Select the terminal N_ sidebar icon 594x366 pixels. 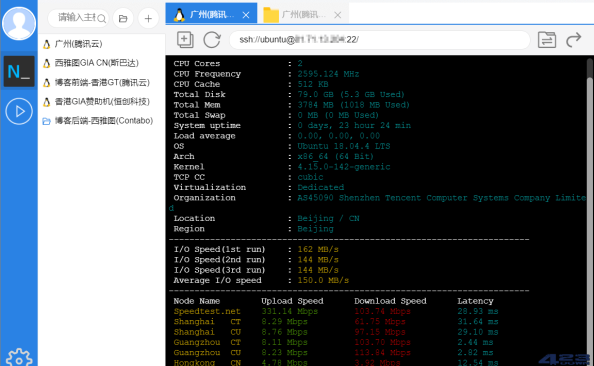[x=19, y=71]
